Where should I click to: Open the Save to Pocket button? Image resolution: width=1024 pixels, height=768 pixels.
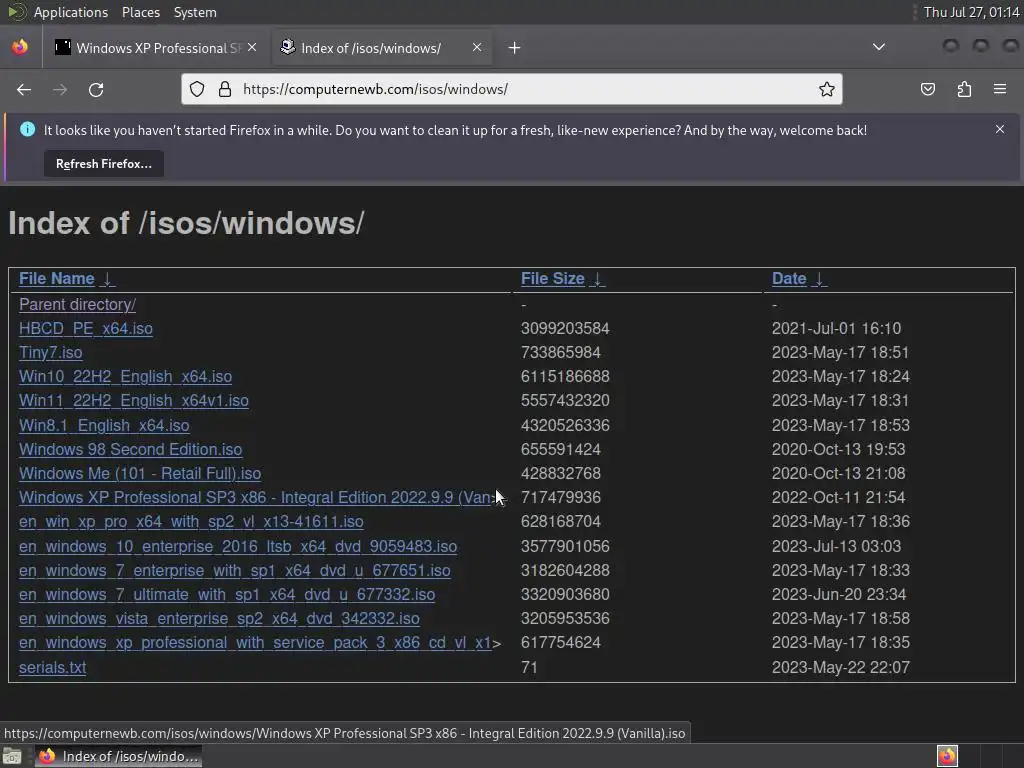pos(927,89)
